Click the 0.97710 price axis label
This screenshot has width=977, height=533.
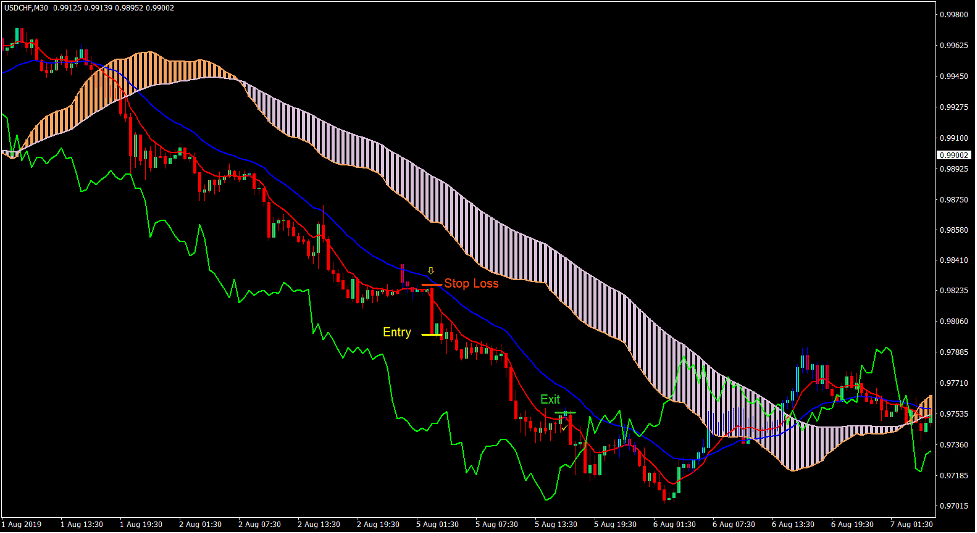tap(953, 383)
